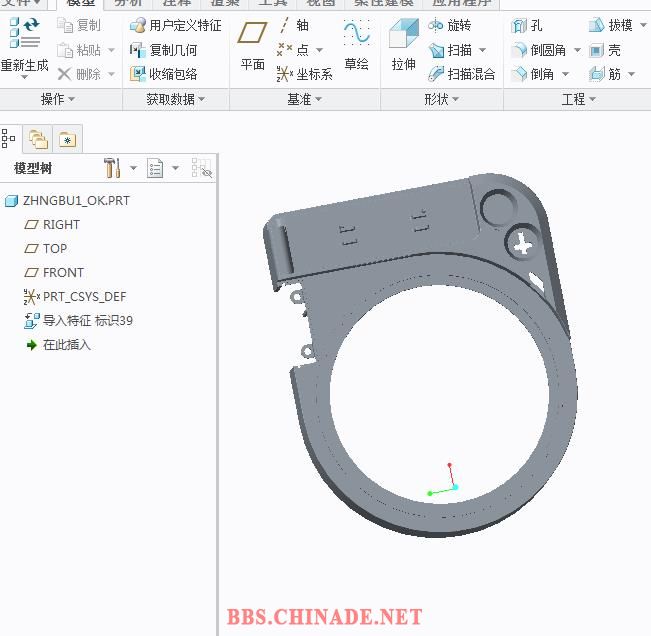Select Shrinkwrap (收缩包络) tool
Screen dimensions: 651x636
tap(163, 74)
